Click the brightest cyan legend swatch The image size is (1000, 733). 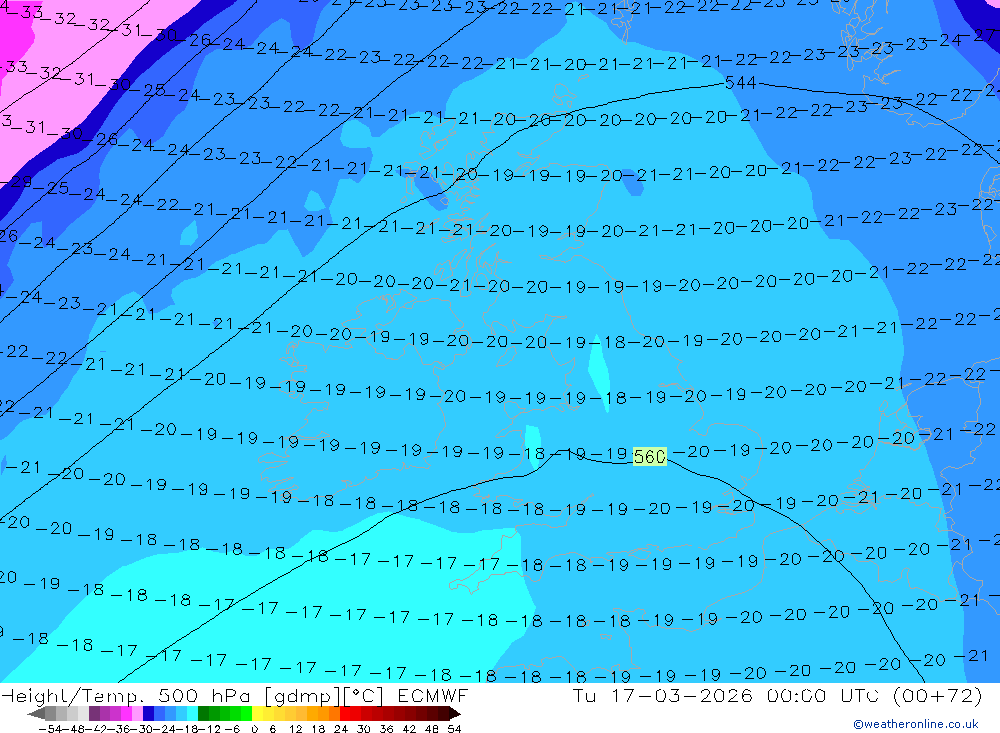[x=192, y=714]
